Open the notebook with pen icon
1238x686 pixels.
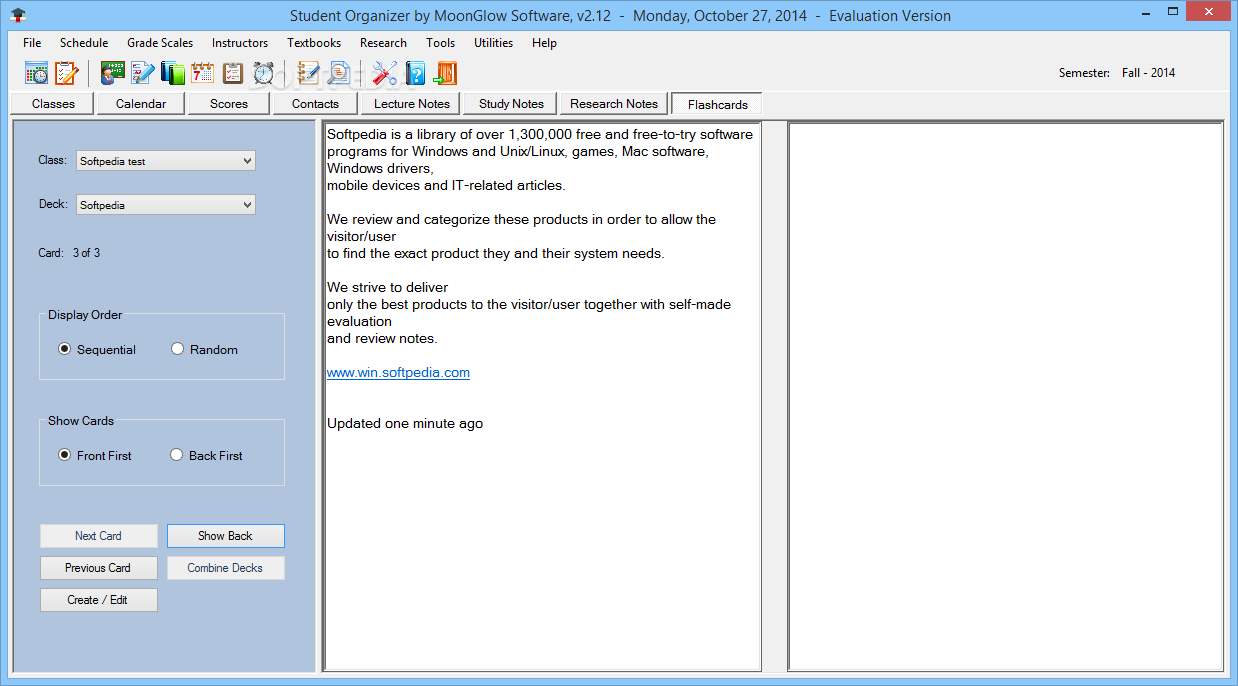(309, 73)
